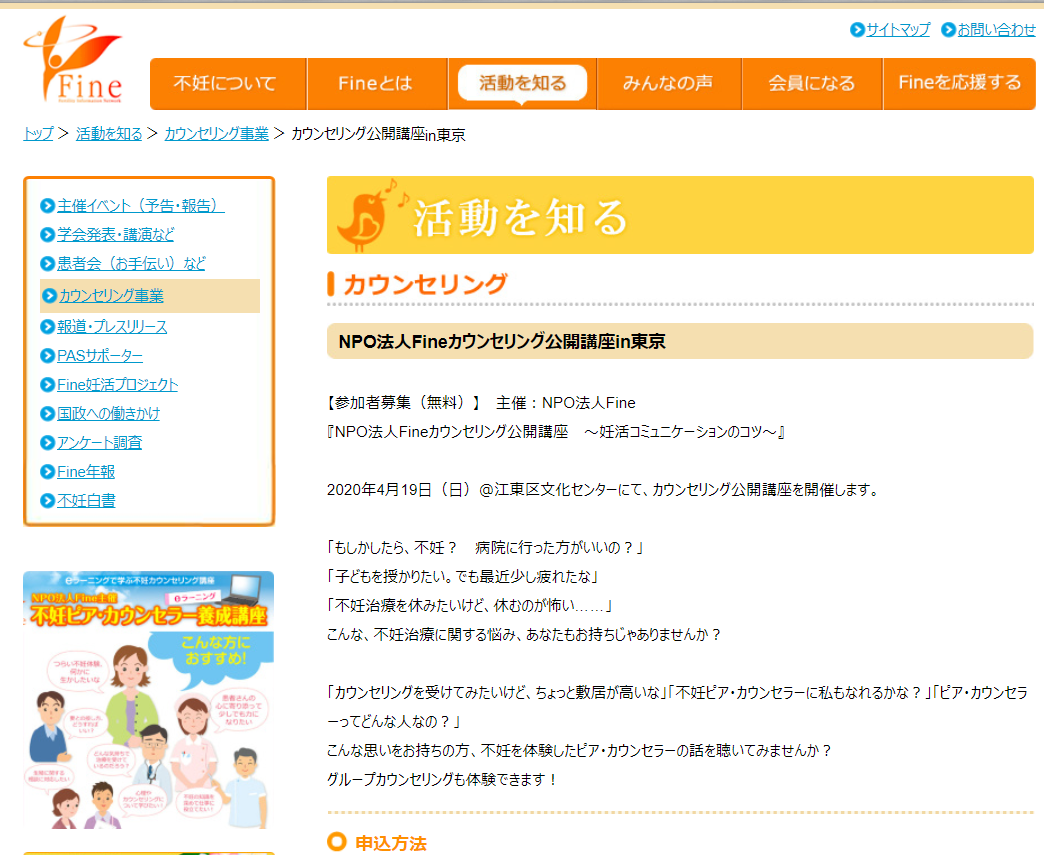
Task: Click カウンセリング公開講座in東京 breadcrumb text
Action: tap(378, 134)
